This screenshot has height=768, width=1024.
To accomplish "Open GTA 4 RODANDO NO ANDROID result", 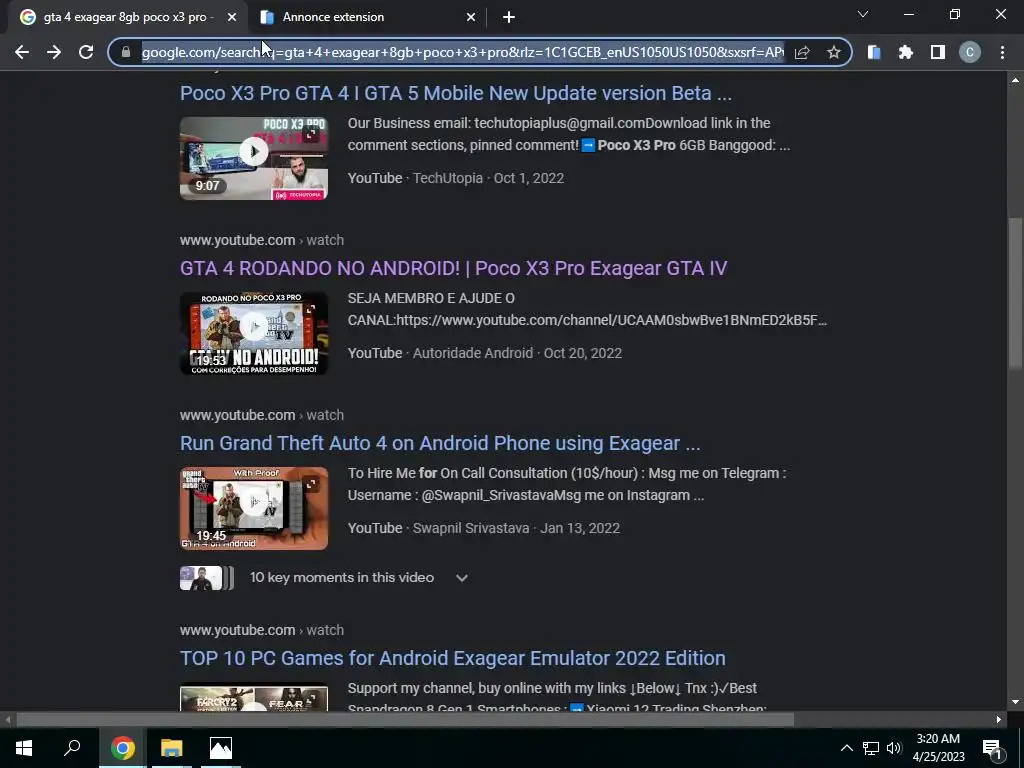I will click(x=453, y=268).
